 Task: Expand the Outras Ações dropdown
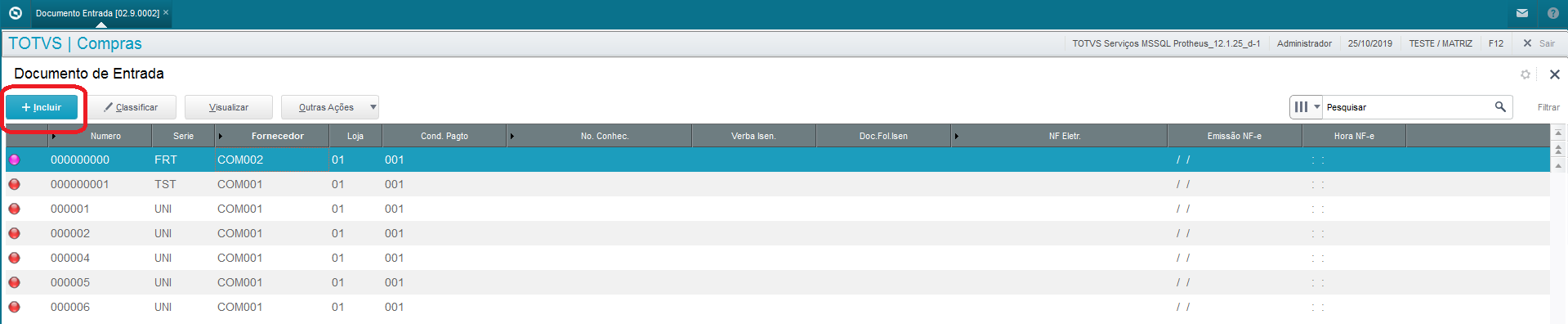click(x=329, y=107)
